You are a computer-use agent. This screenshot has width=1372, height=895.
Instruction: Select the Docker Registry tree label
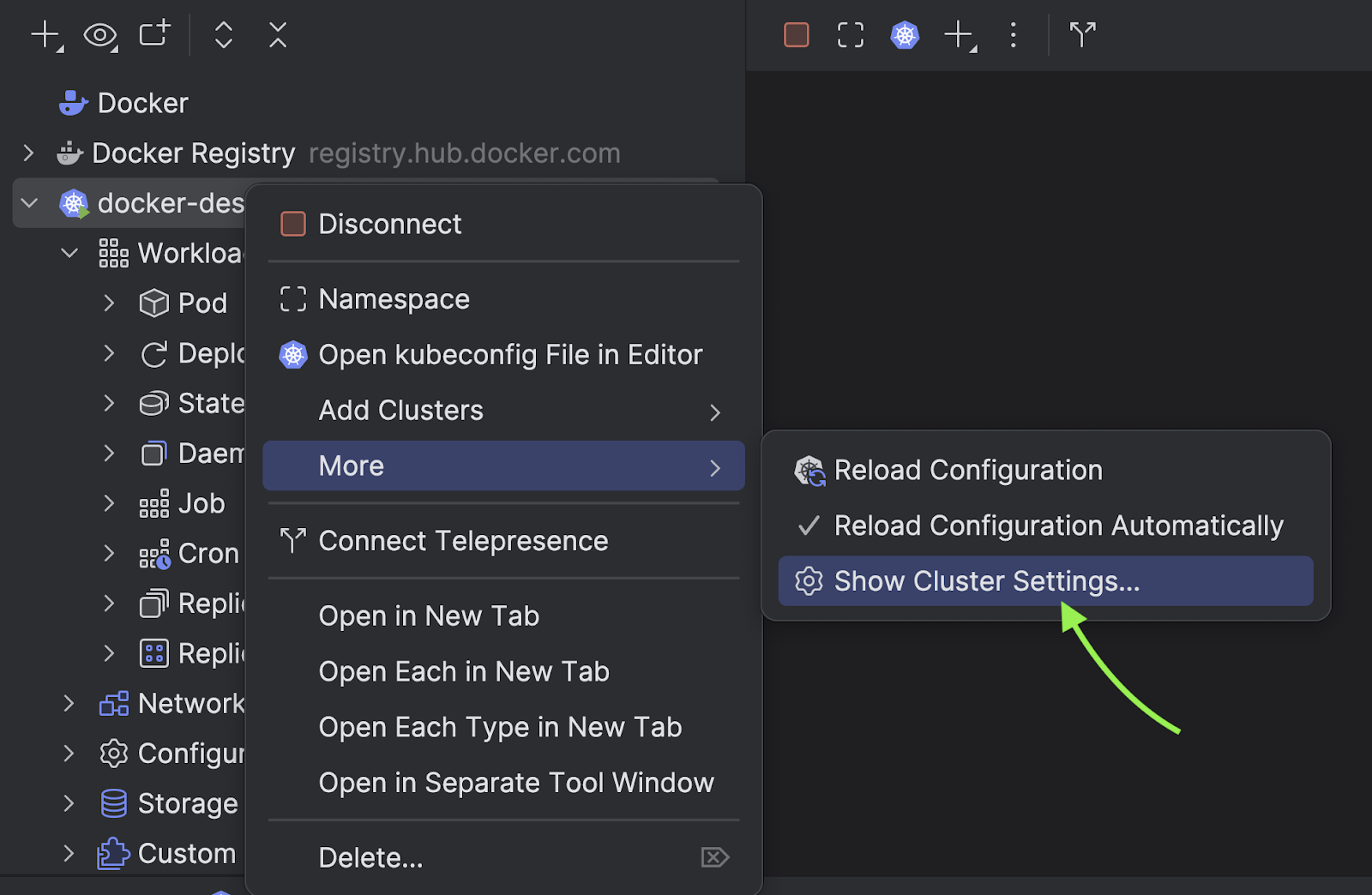(193, 153)
